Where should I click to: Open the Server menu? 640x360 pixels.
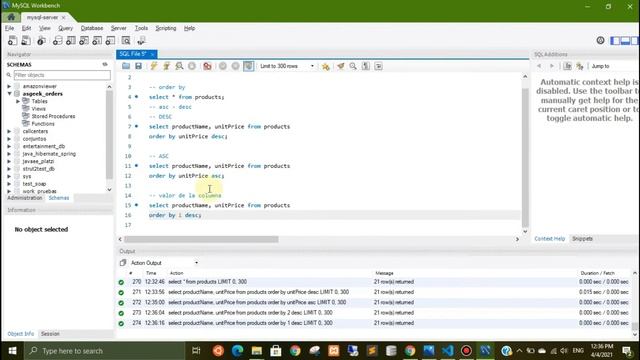click(118, 28)
